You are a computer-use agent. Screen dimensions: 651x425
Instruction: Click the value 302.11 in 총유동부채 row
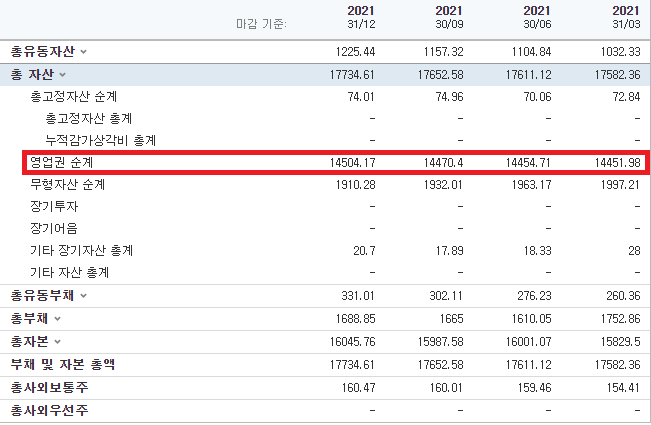point(446,296)
